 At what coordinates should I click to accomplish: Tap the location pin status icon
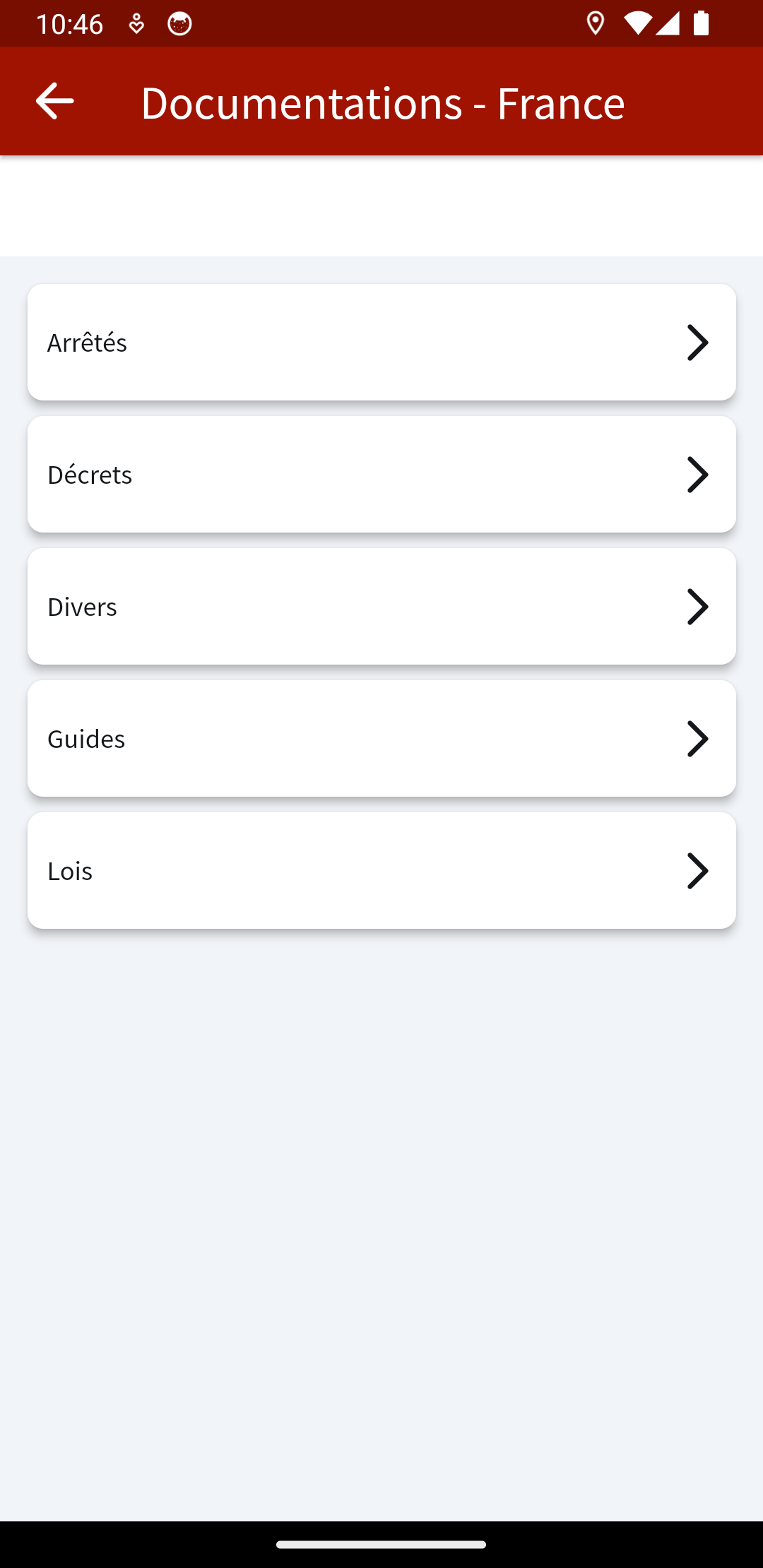[596, 23]
